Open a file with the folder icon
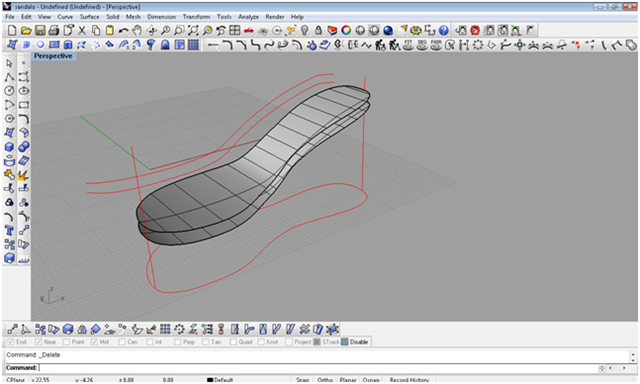This screenshot has height=384, width=640. pyautogui.click(x=26, y=30)
